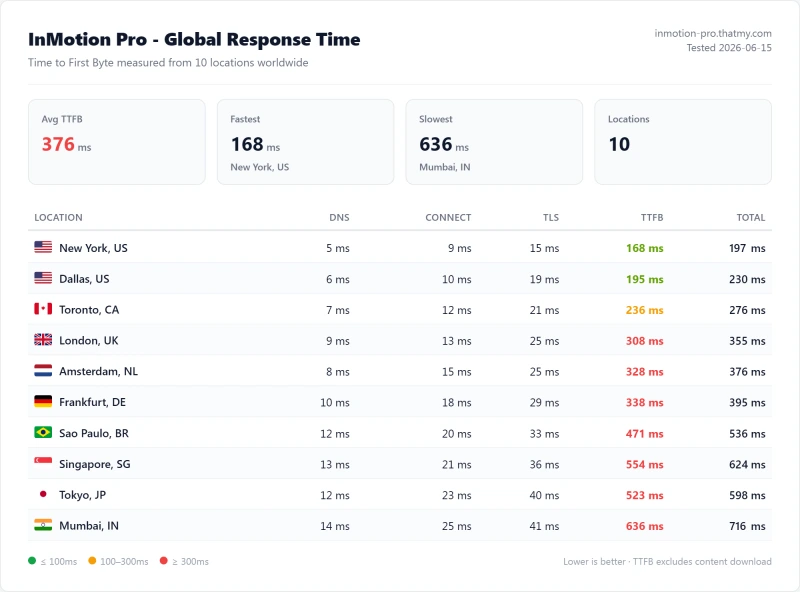This screenshot has width=800, height=592.
Task: Click the German flag beside Frankfurt
Action: [43, 401]
